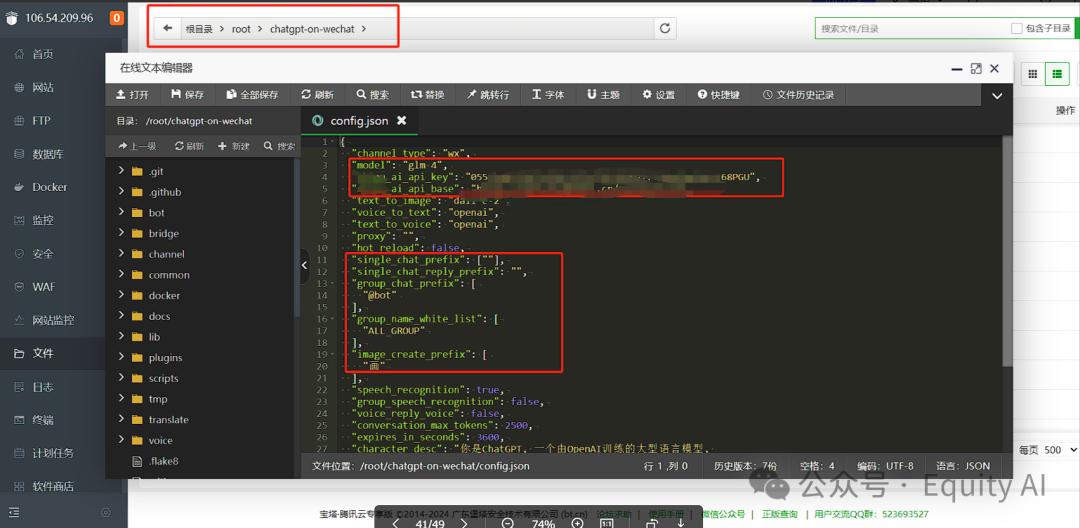Viewport: 1080px width, 528px height.
Task: Click 上一级 to go up a directory
Action: [x=137, y=146]
